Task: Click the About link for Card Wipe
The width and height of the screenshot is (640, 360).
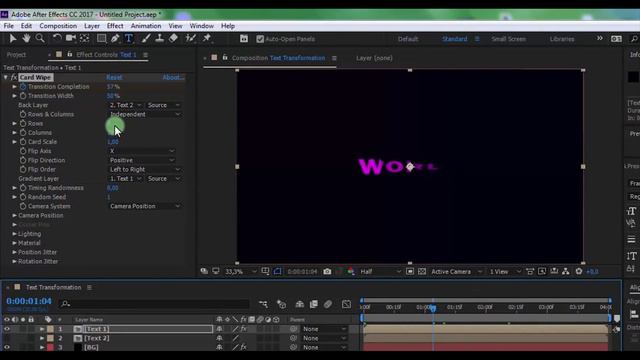Action: 173,77
